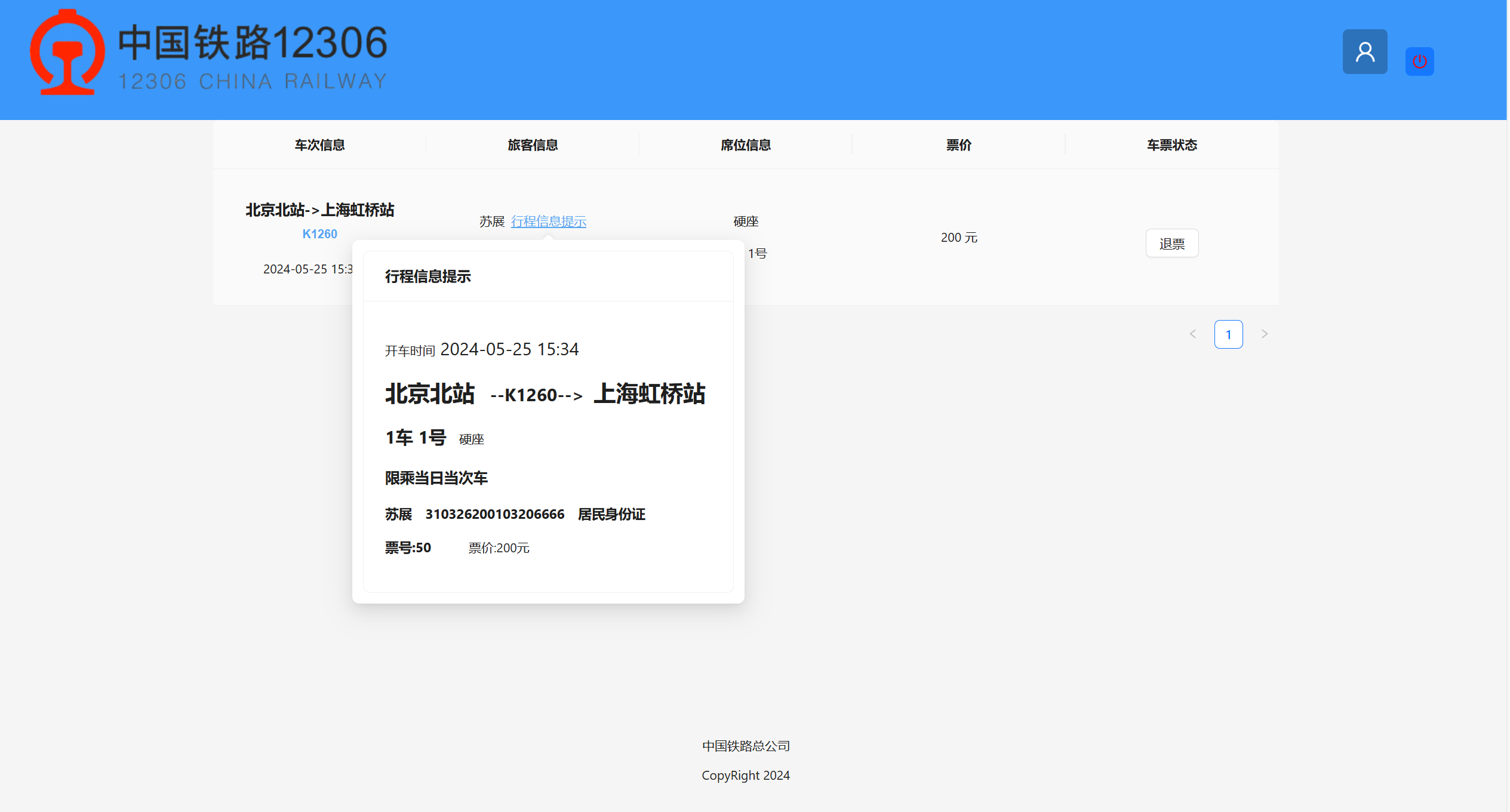Click 北京北站 station name in popup
This screenshot has height=812, width=1510.
[x=430, y=394]
